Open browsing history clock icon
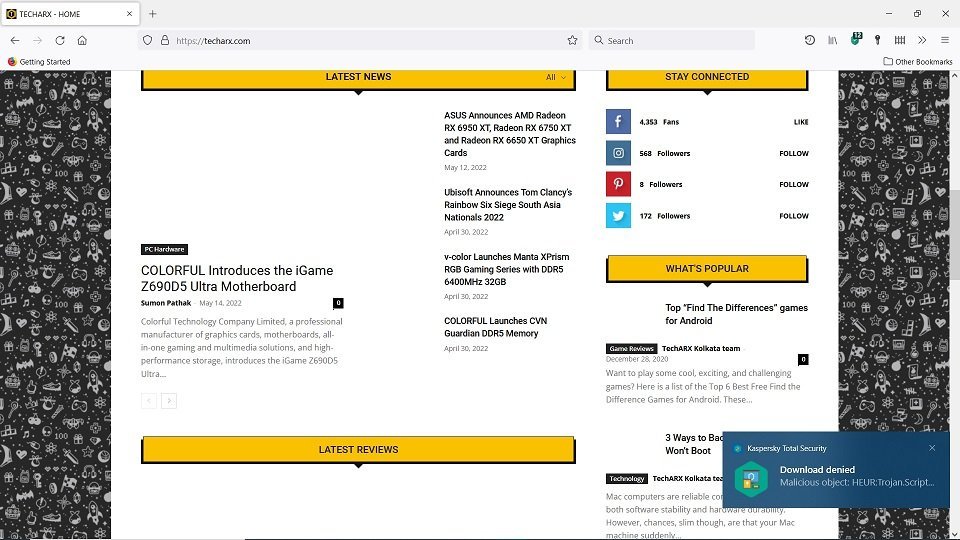 coord(809,40)
